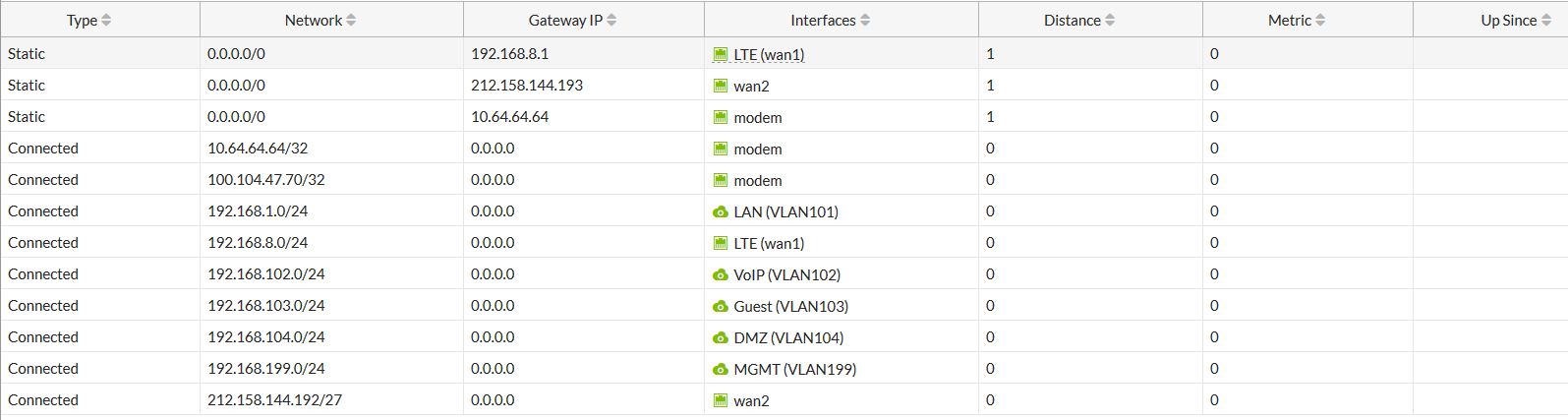1568x420 pixels.
Task: Click the 10.64.64.64 gateway IP cell
Action: coord(509,117)
